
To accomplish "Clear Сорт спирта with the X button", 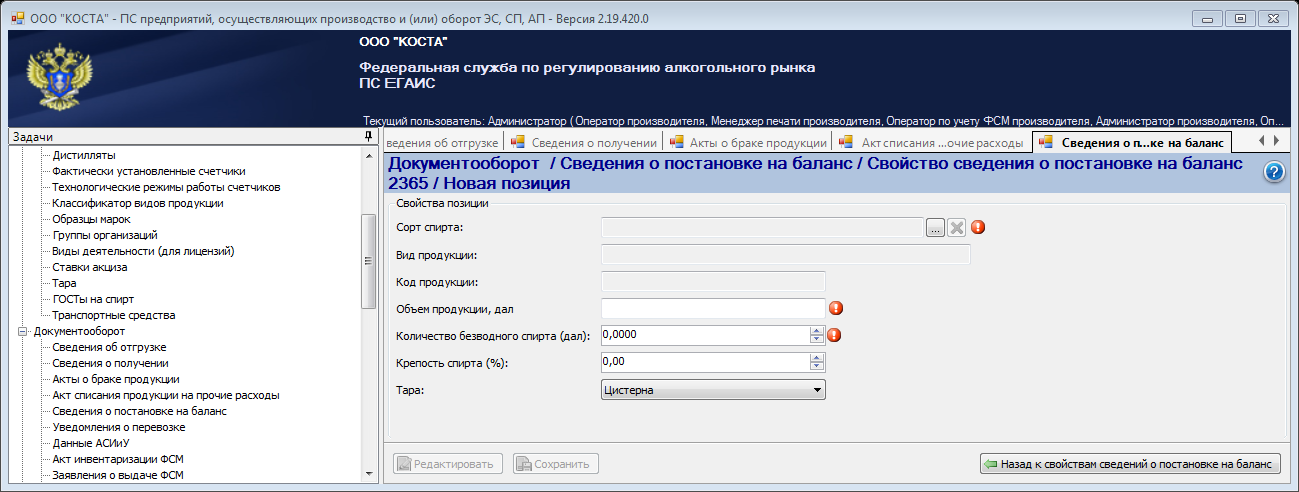I will point(957,227).
